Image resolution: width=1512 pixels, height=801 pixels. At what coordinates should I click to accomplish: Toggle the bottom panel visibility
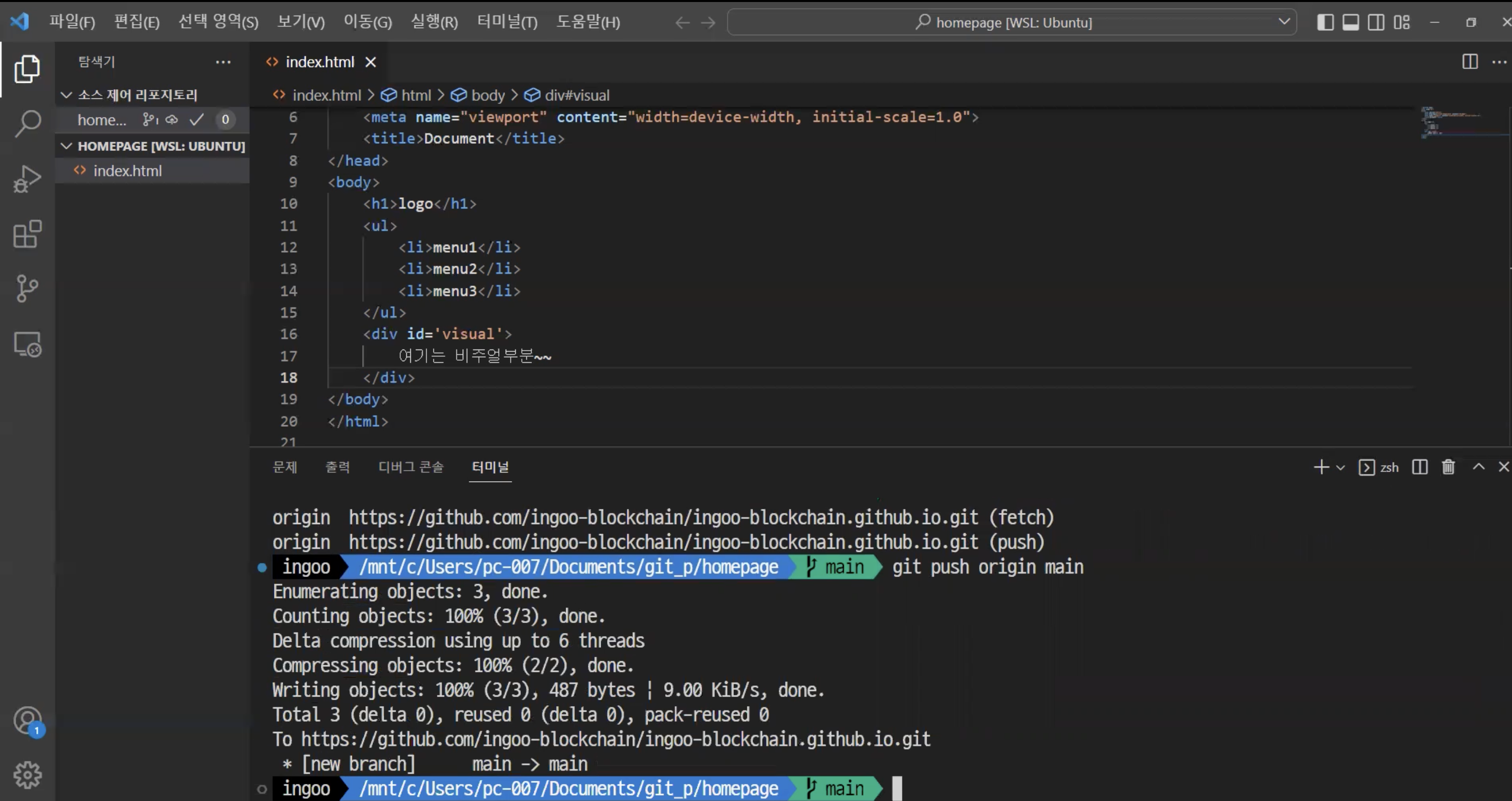point(1351,22)
